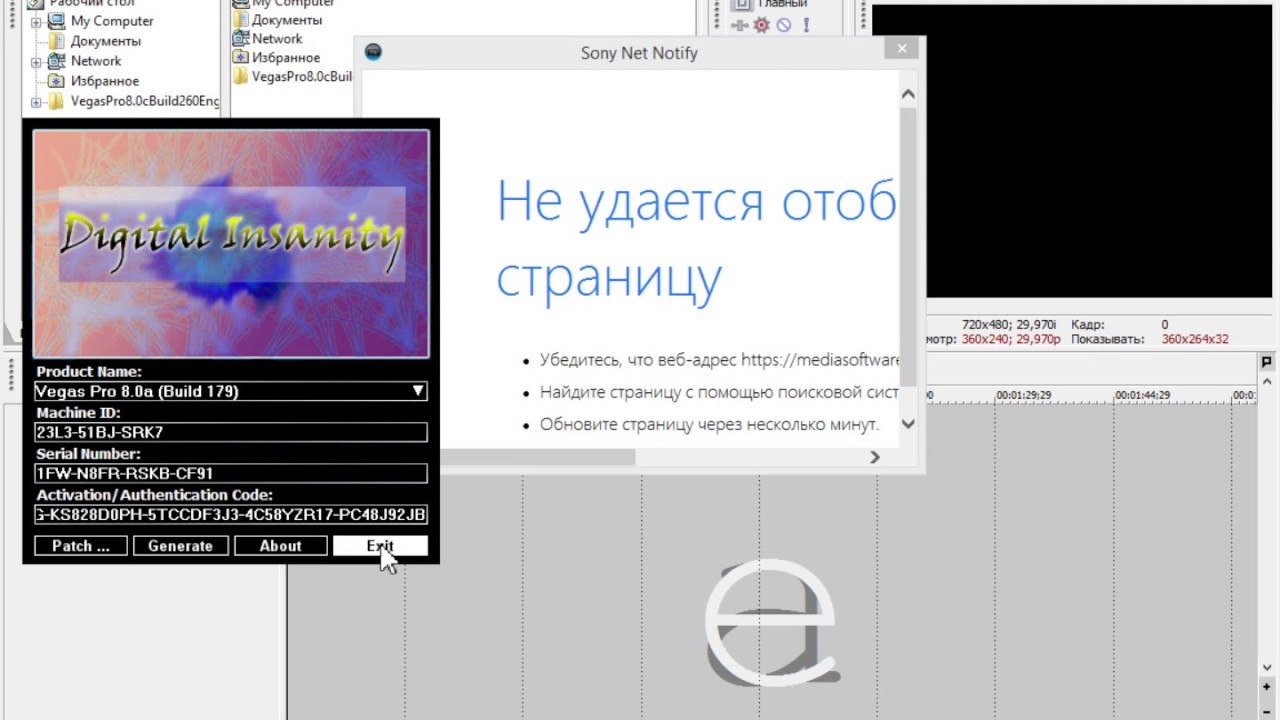Click the Документы name in file list

coord(287,19)
